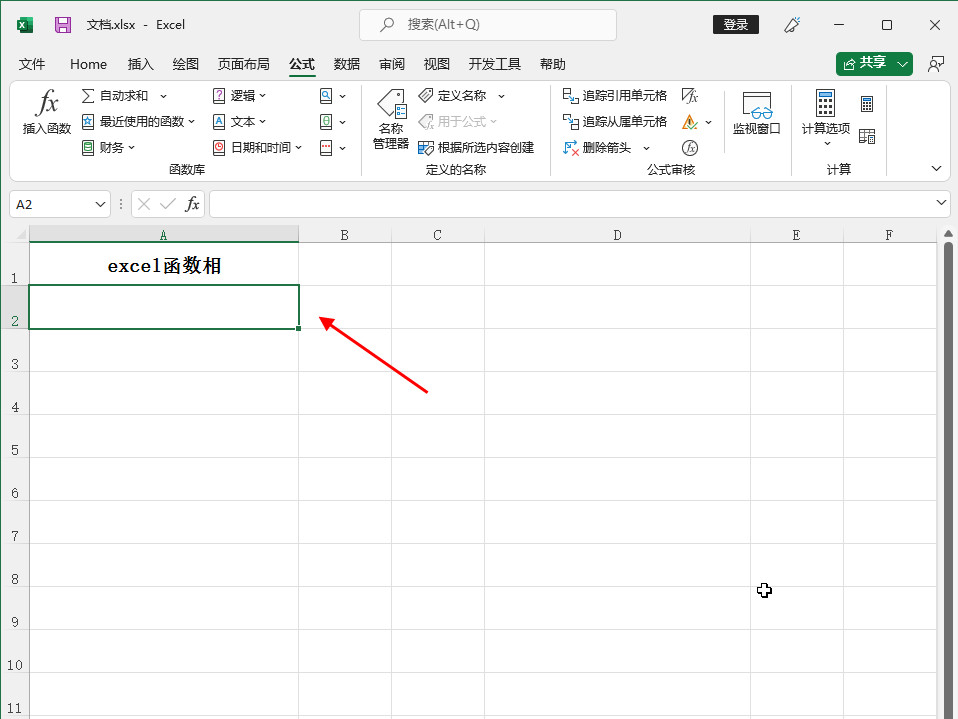Click the scroll up arrow
958x719 pixels.
(948, 233)
